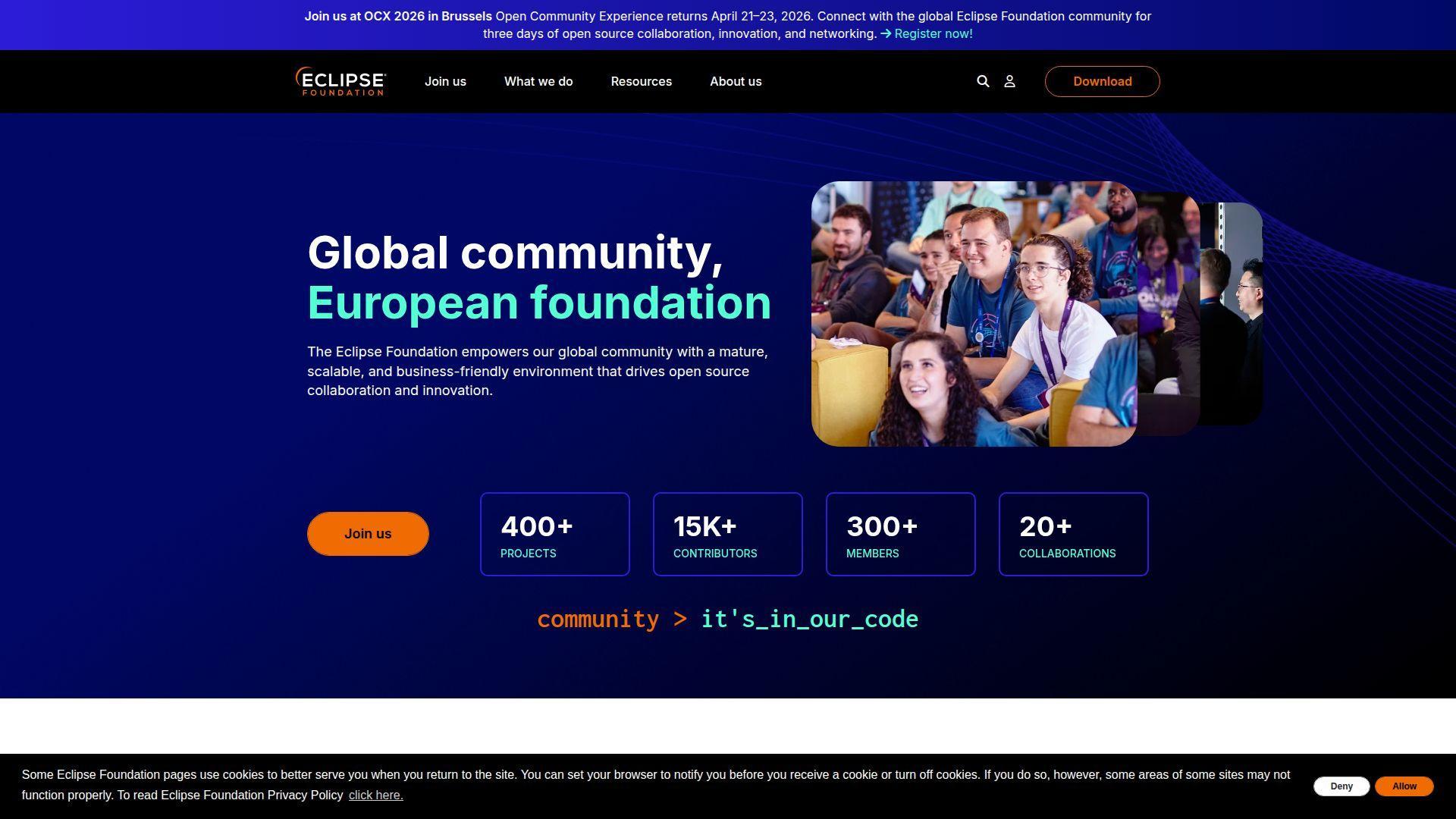Select the 15K+ Contributors stat card

coord(727,535)
